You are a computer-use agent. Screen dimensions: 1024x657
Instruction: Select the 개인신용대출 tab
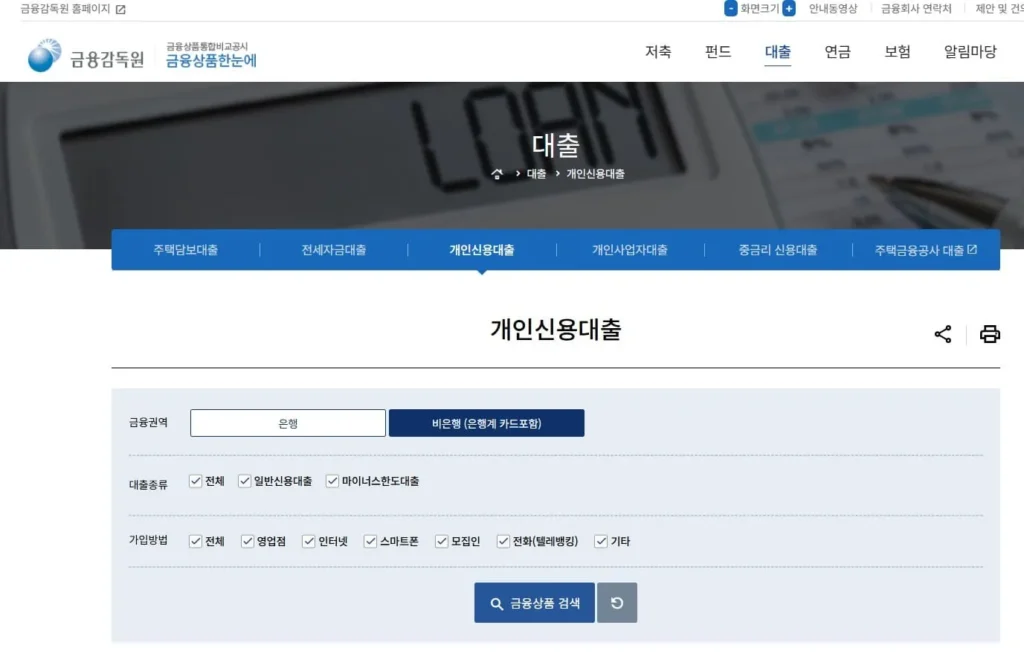482,249
